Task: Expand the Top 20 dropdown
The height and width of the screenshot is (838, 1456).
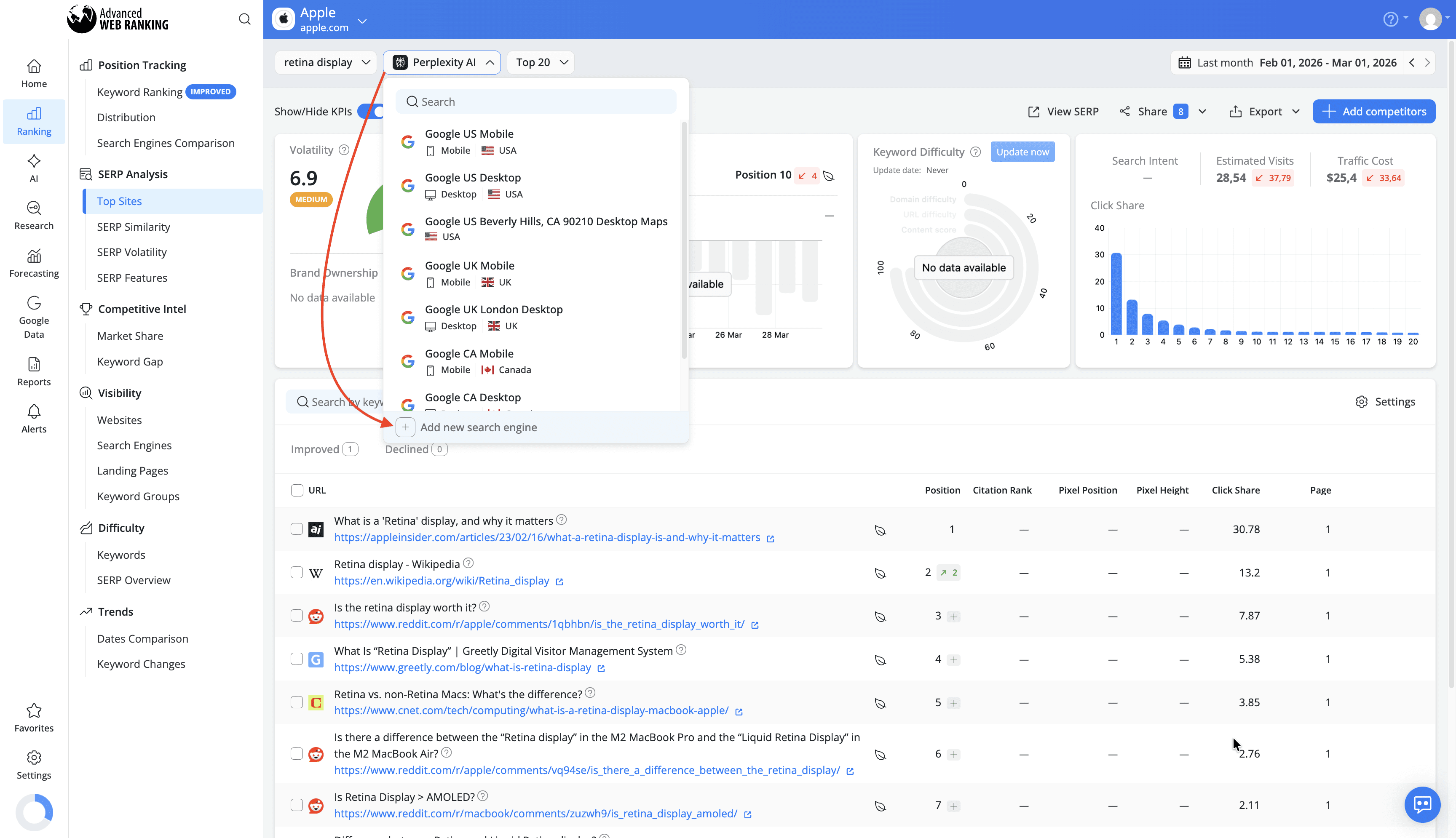Action: coord(540,62)
